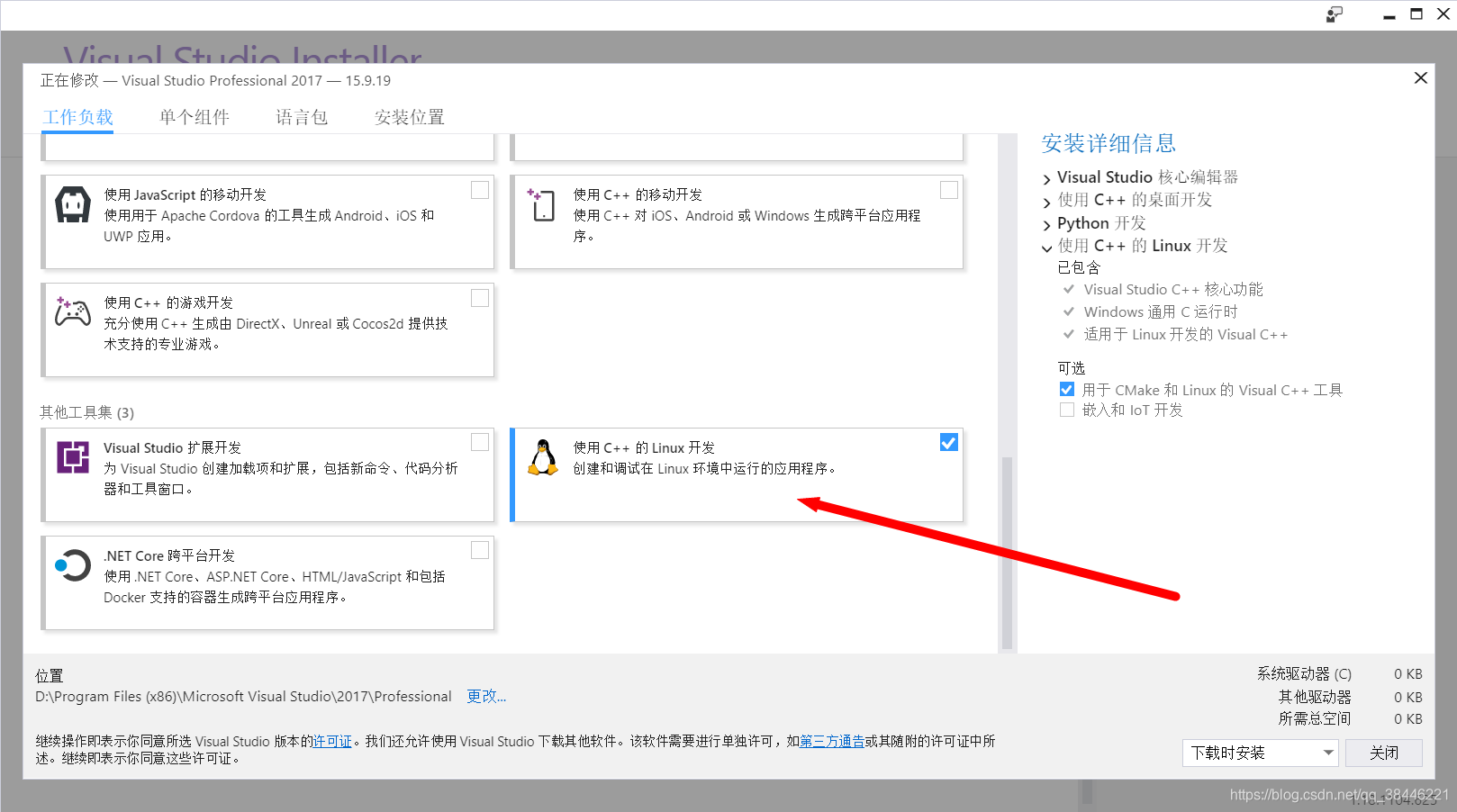This screenshot has height=812, width=1457.
Task: Click the Visual Studio extension development icon
Action: point(73,456)
